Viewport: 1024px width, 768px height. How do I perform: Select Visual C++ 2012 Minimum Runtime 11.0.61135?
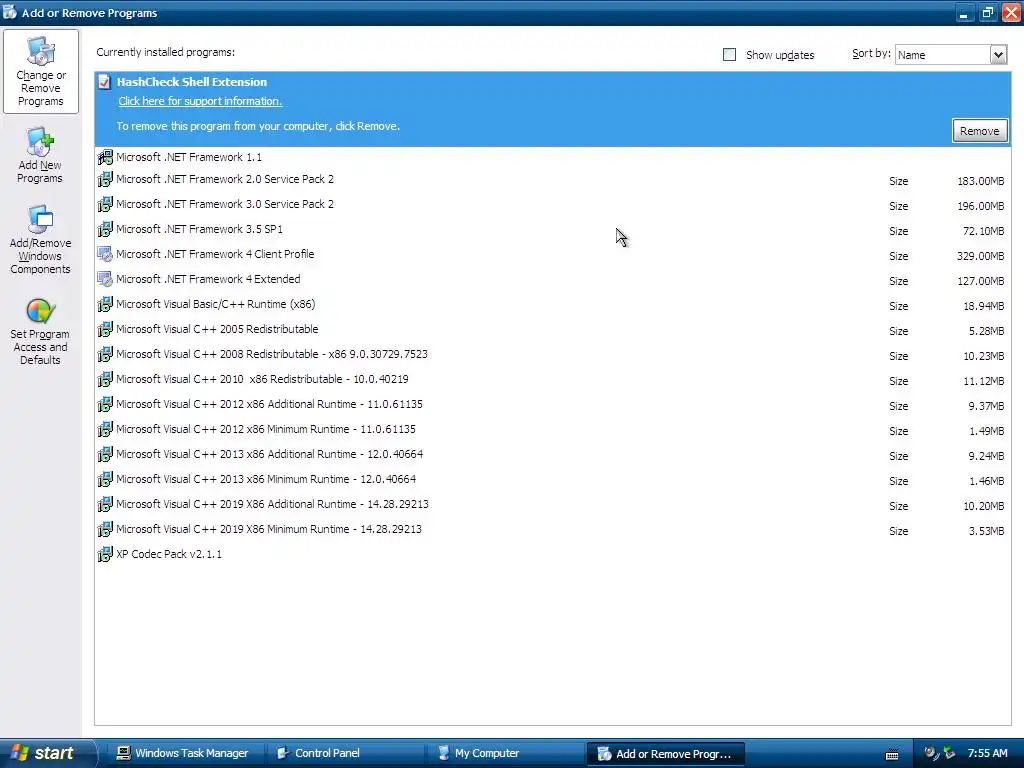coord(552,429)
